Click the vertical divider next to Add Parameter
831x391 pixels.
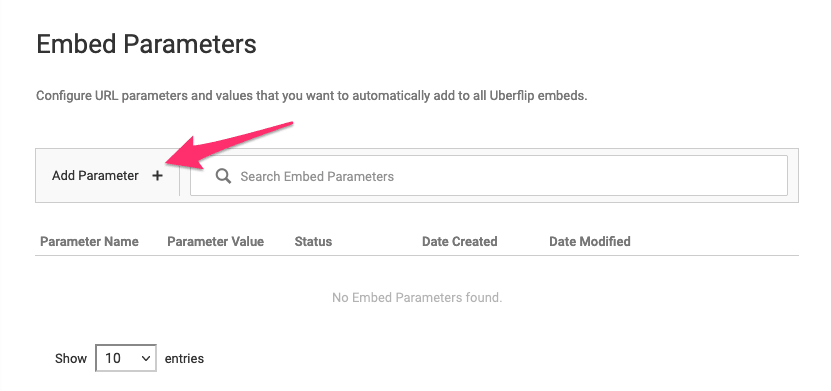point(180,175)
